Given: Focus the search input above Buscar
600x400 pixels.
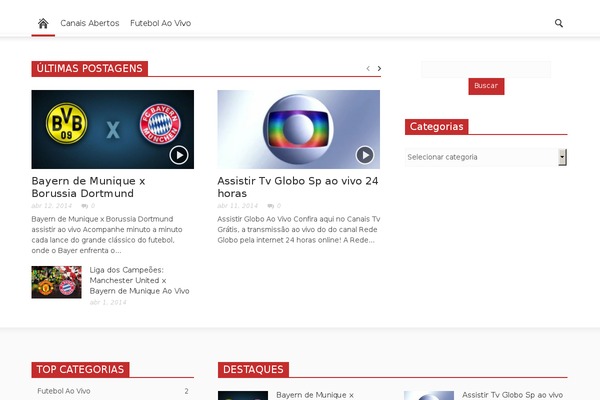Looking at the screenshot, I should [x=486, y=69].
